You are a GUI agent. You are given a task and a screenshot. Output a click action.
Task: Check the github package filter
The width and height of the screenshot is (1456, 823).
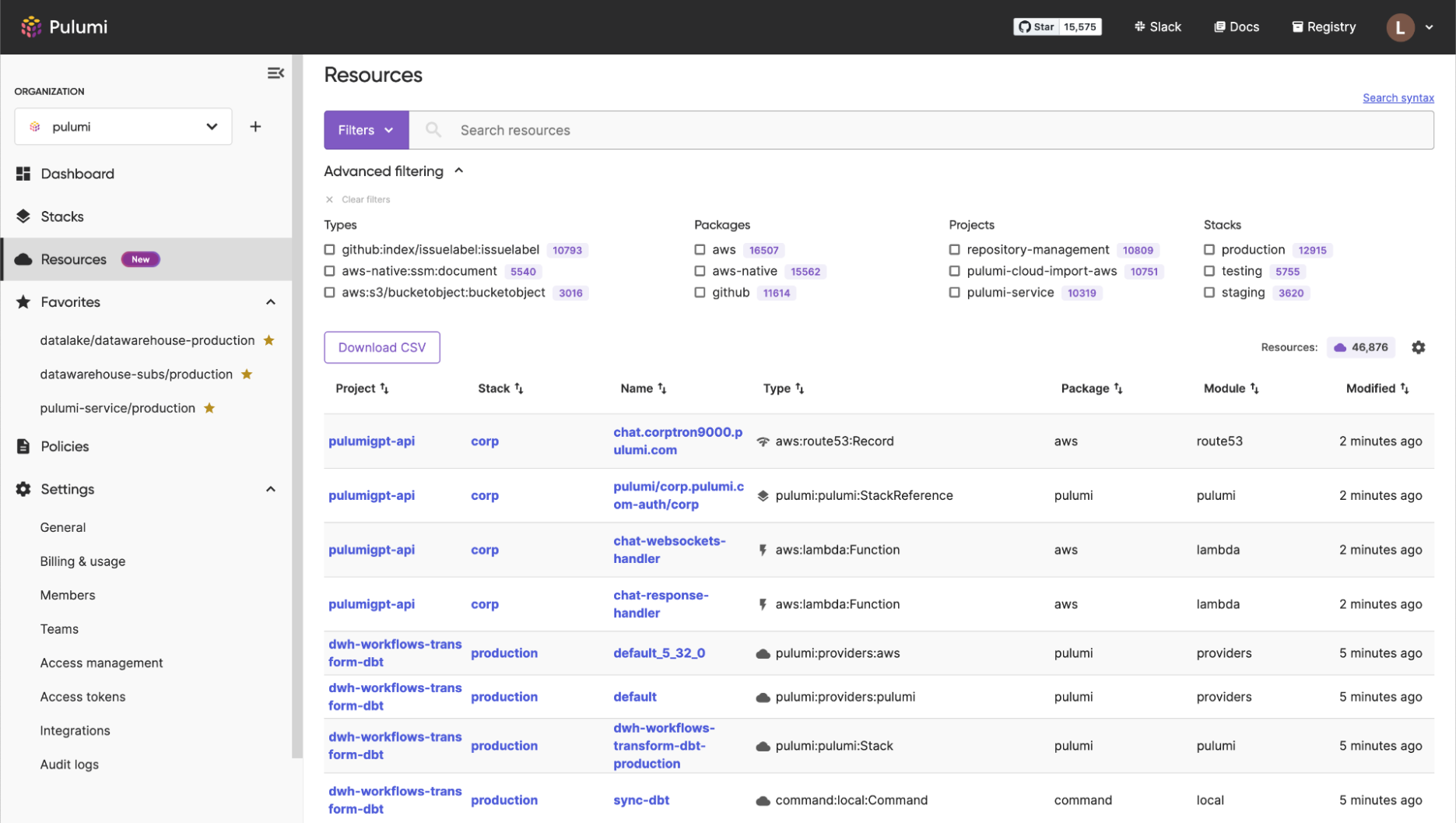click(700, 293)
